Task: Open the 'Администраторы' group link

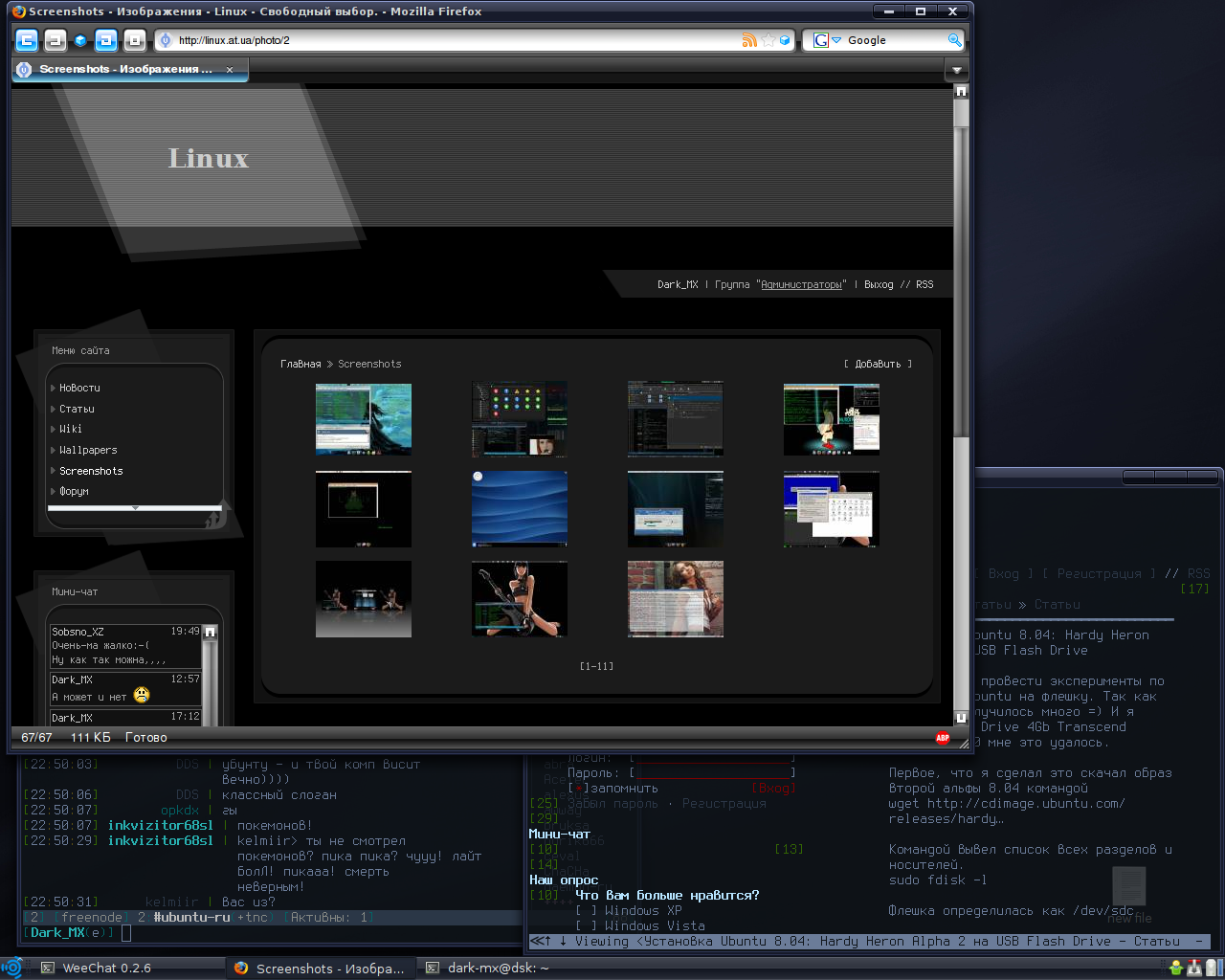Action: (x=802, y=284)
